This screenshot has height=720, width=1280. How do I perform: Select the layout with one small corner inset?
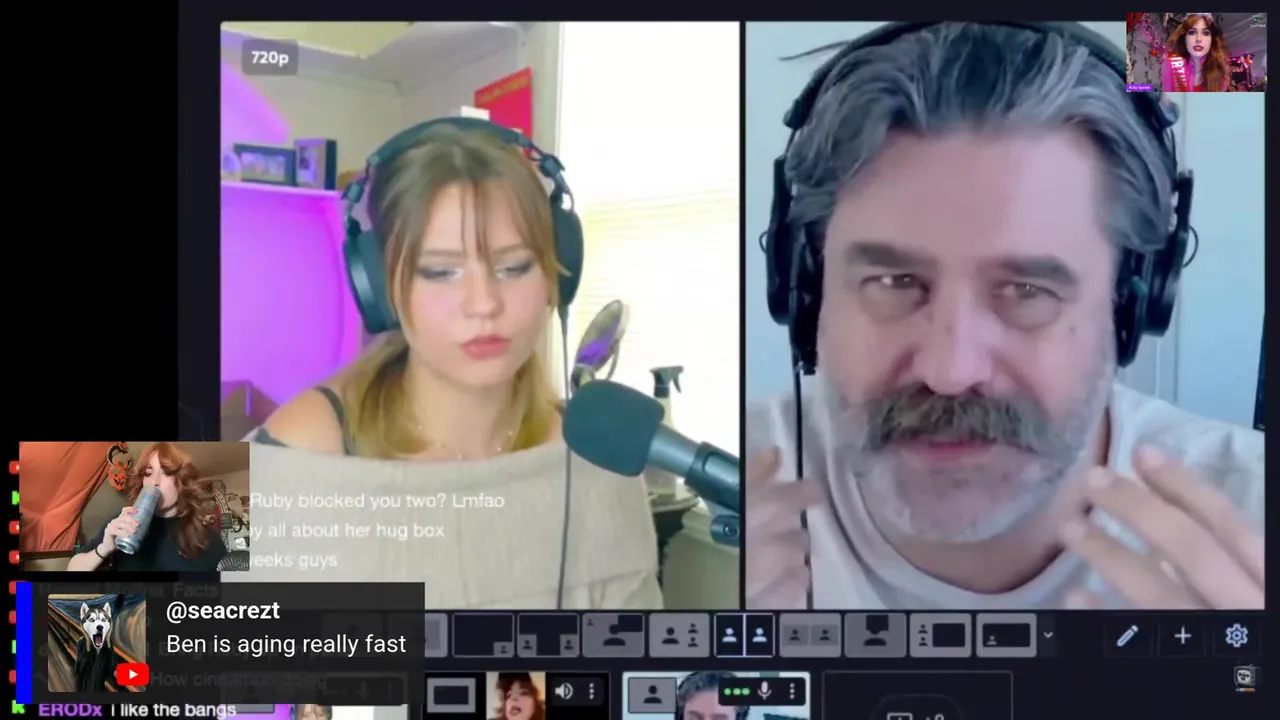coord(483,635)
